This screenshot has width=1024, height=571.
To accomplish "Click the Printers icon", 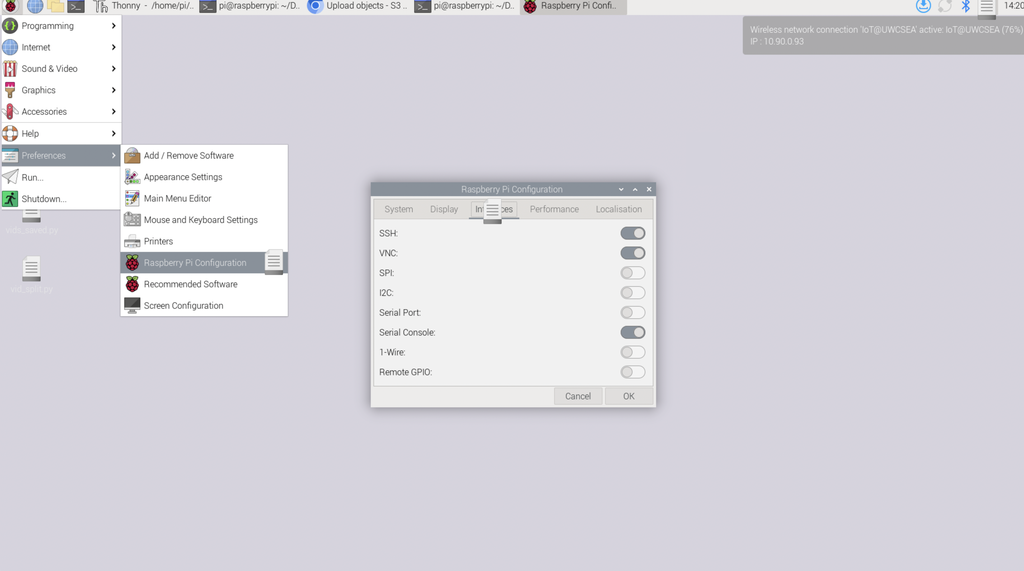I will pos(132,241).
